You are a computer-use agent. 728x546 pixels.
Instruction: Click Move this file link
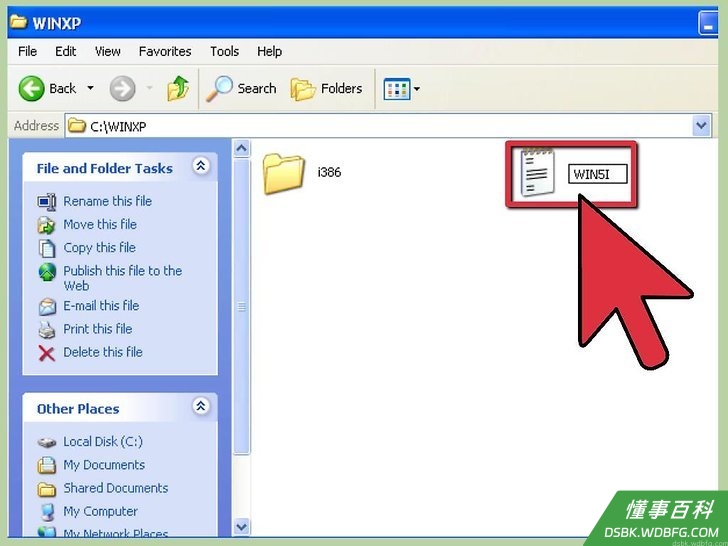pyautogui.click(x=100, y=224)
